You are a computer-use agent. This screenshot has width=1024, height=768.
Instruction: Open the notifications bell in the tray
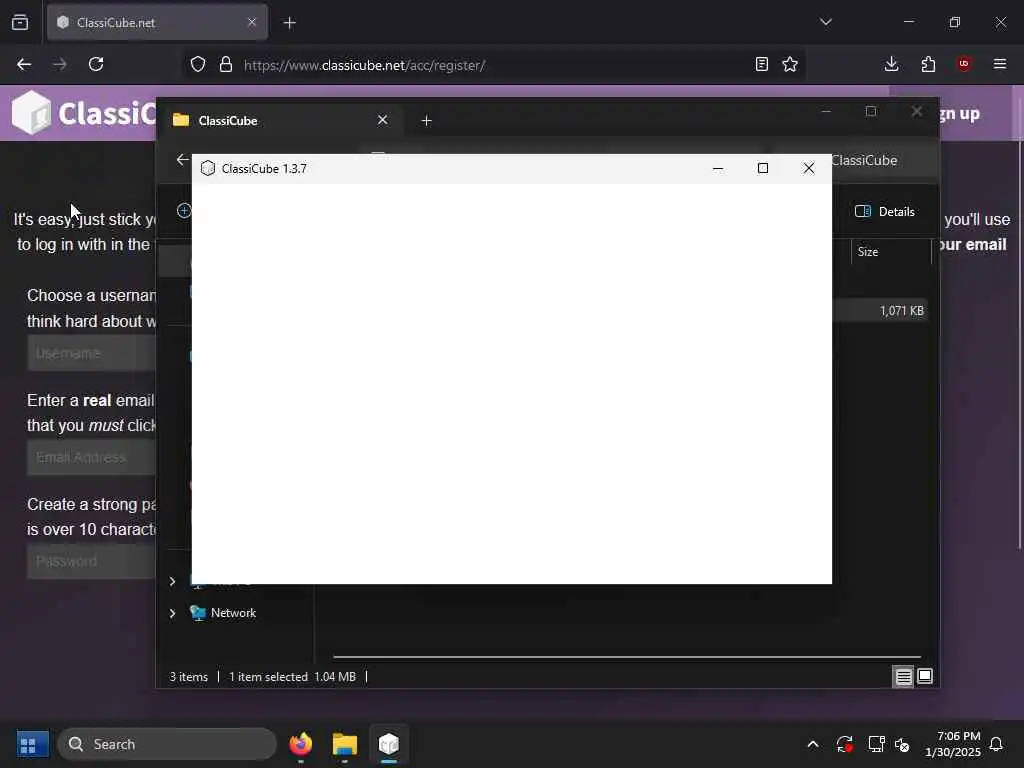pos(996,744)
